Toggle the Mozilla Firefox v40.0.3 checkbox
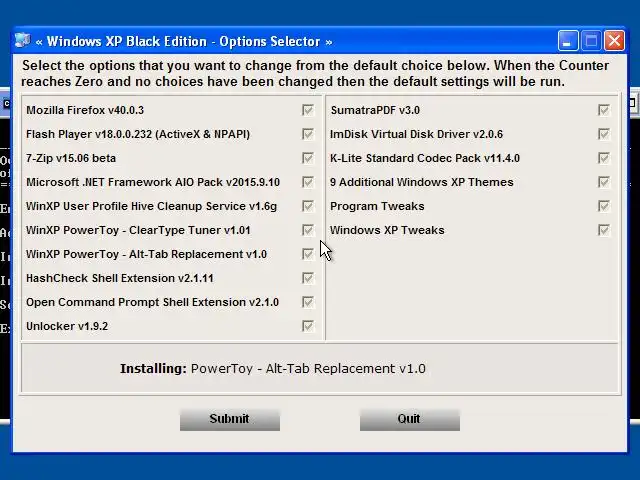The height and width of the screenshot is (480, 640). [x=308, y=110]
